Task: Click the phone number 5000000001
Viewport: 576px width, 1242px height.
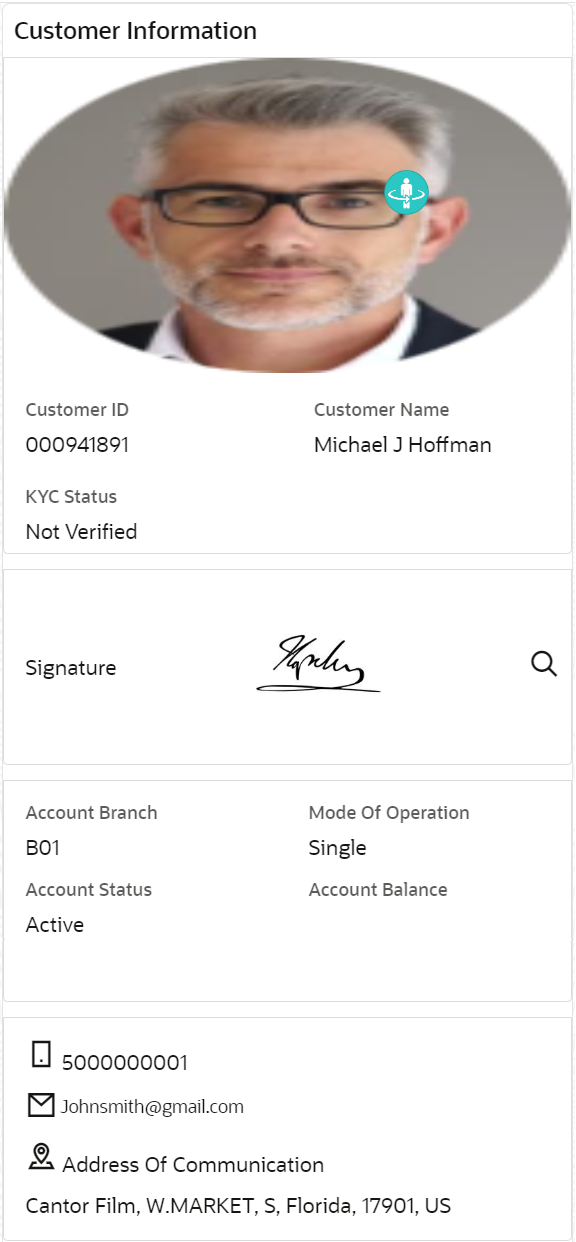Action: [125, 1063]
